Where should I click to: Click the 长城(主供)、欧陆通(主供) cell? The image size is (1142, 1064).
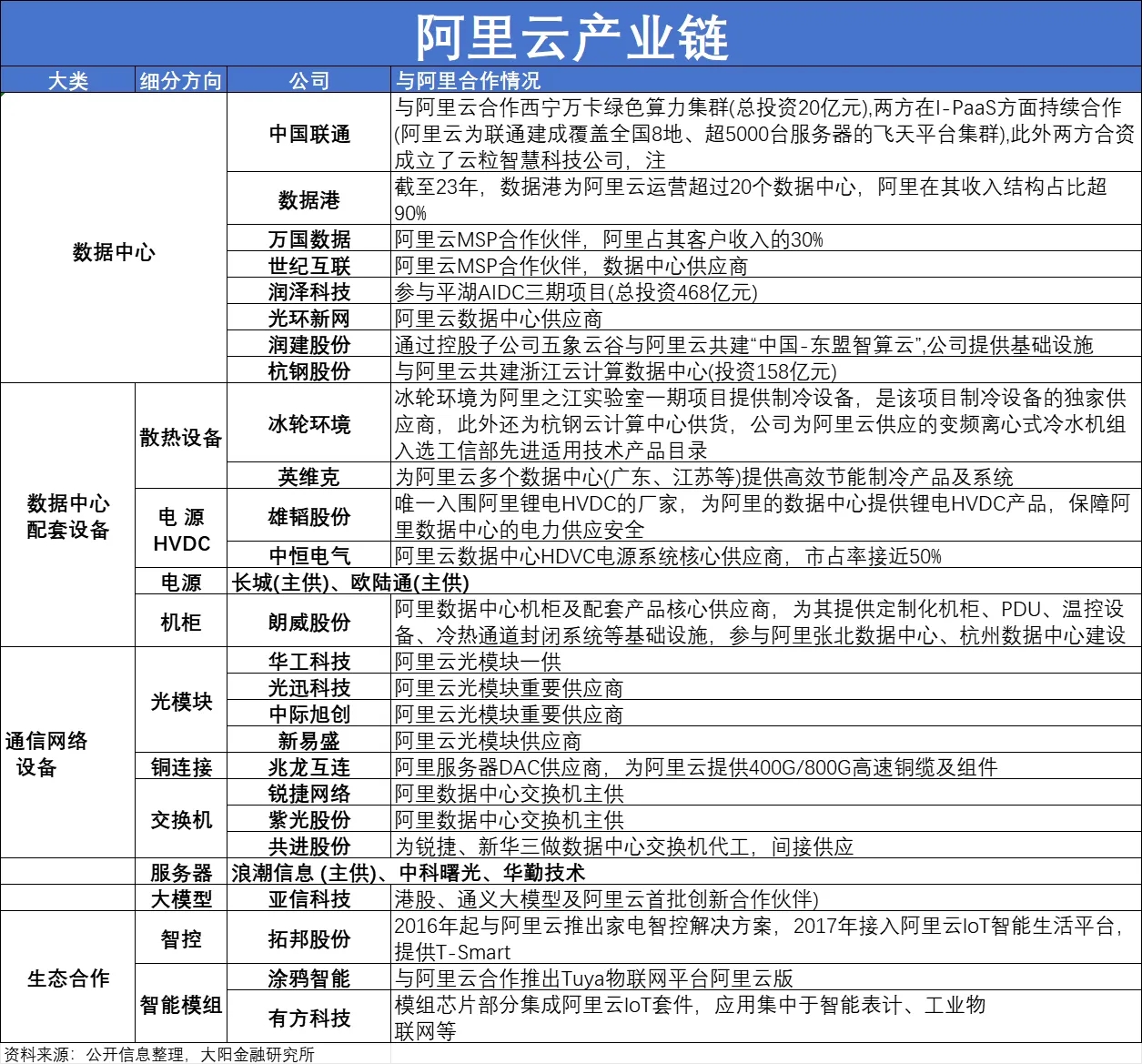coord(684,582)
